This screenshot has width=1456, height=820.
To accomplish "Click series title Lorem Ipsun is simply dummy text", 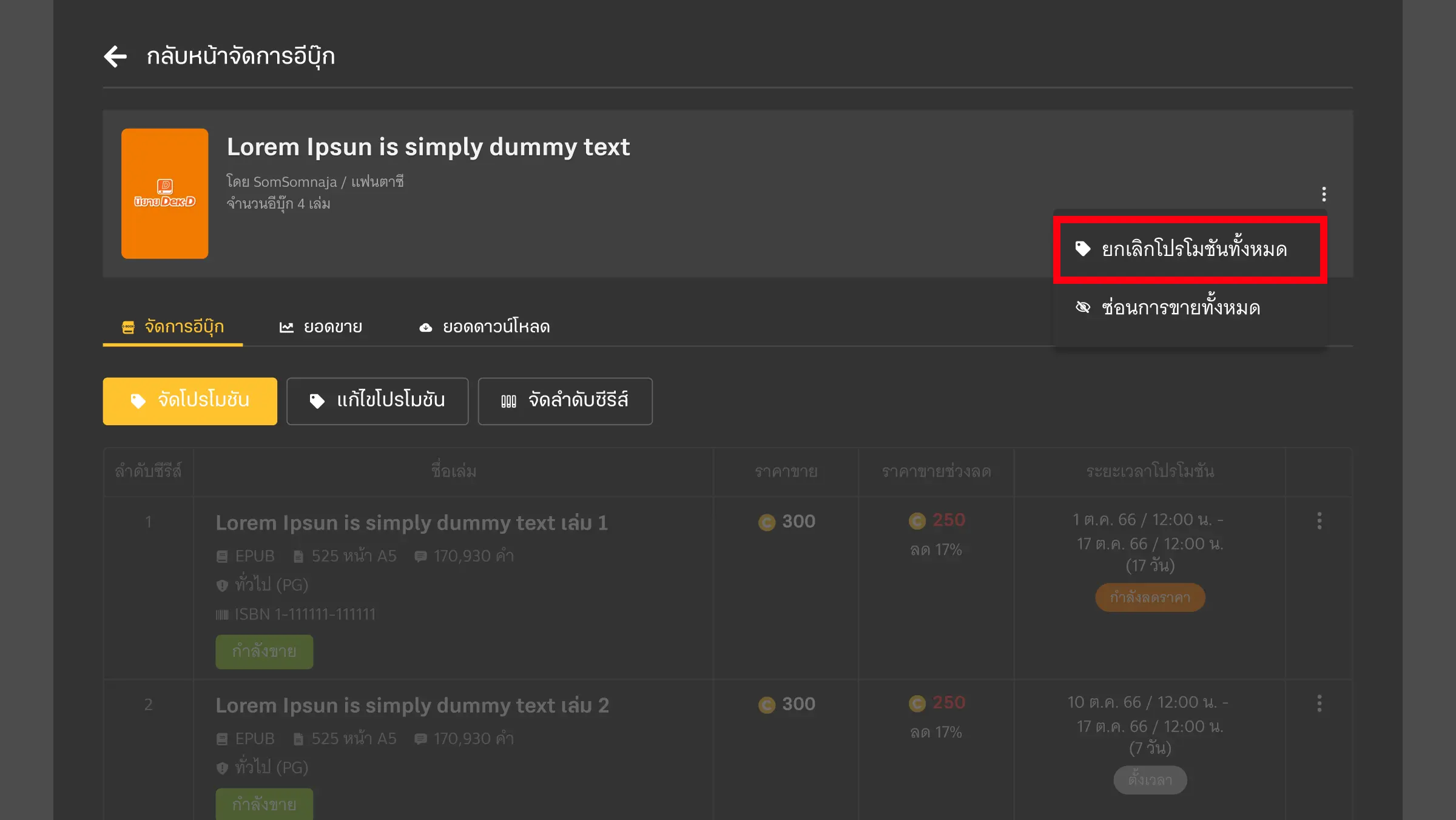I will [x=428, y=147].
